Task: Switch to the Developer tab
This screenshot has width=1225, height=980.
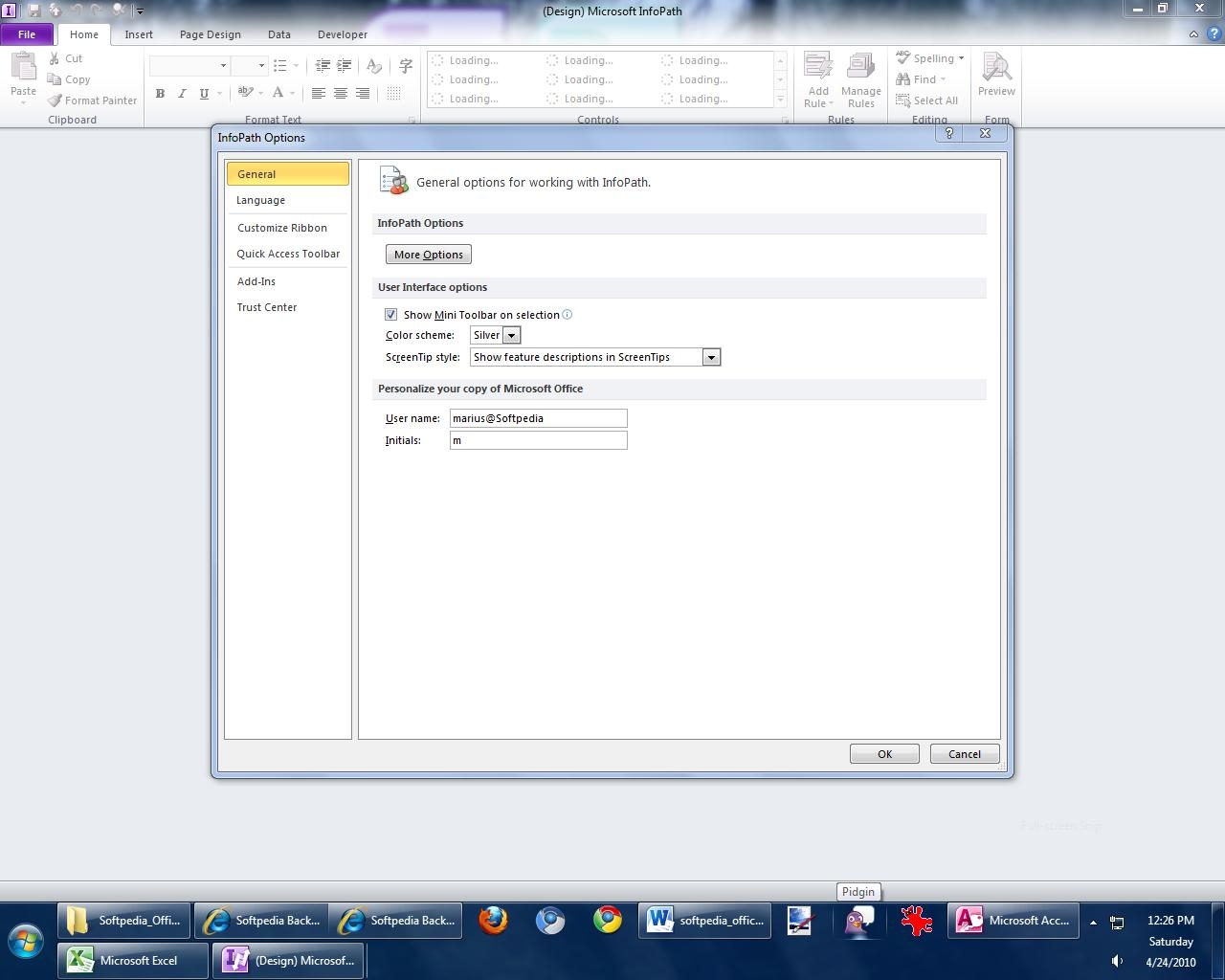Action: [x=343, y=34]
